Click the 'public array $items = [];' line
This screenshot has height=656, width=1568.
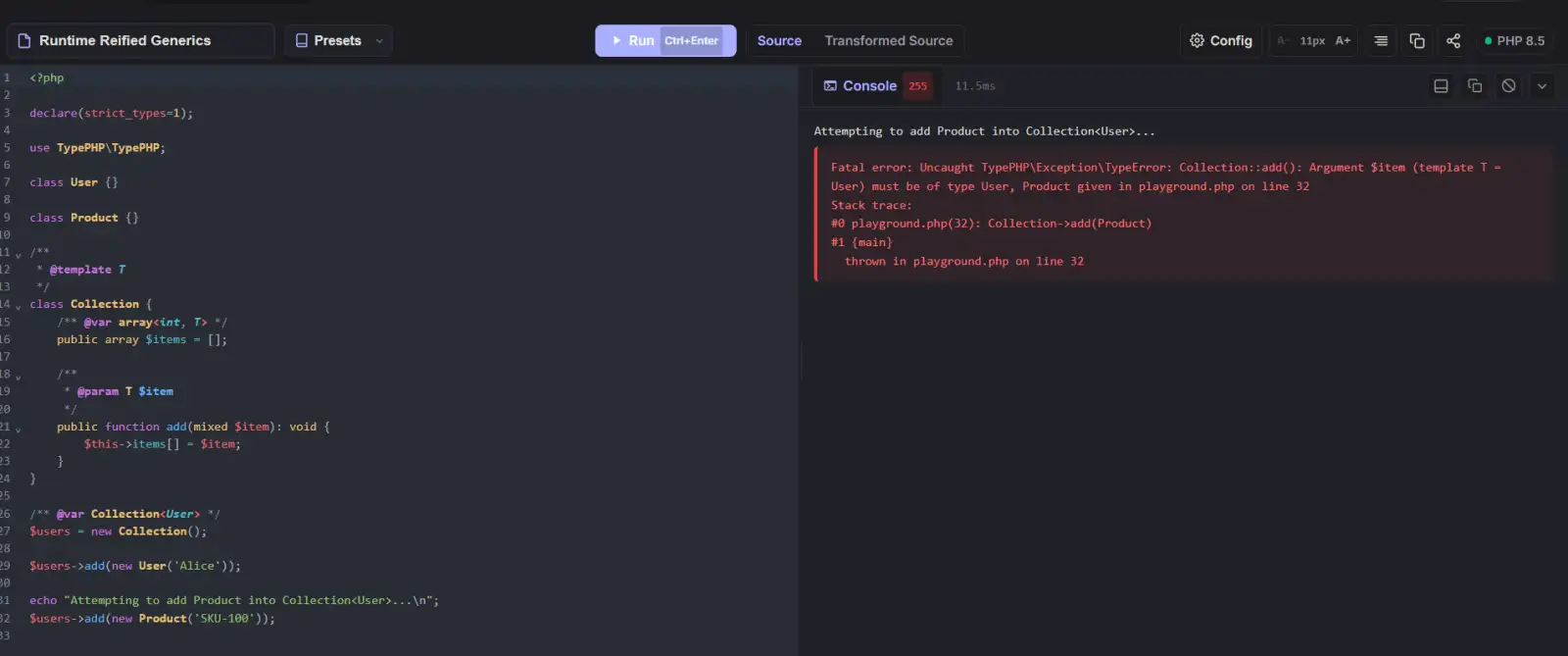point(141,339)
